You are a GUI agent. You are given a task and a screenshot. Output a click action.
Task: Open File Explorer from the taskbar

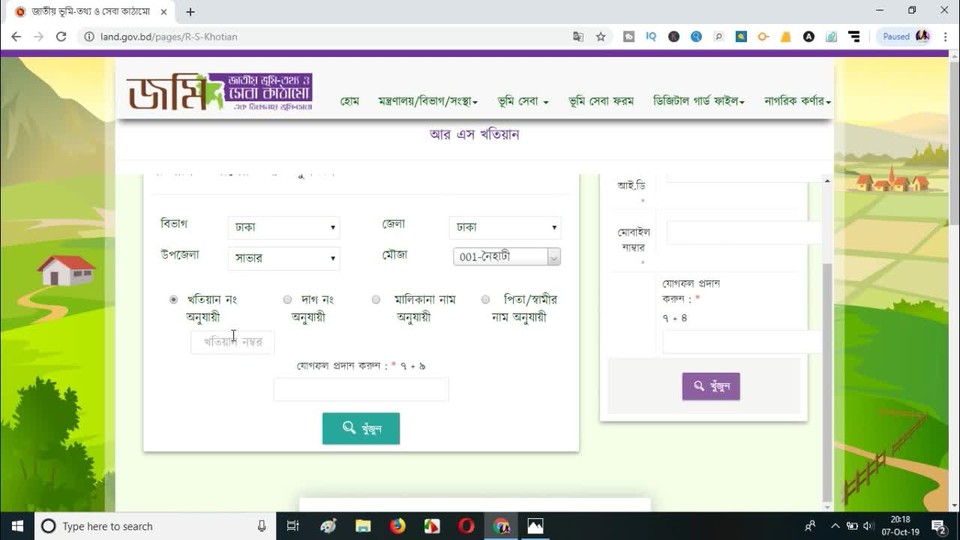click(363, 526)
